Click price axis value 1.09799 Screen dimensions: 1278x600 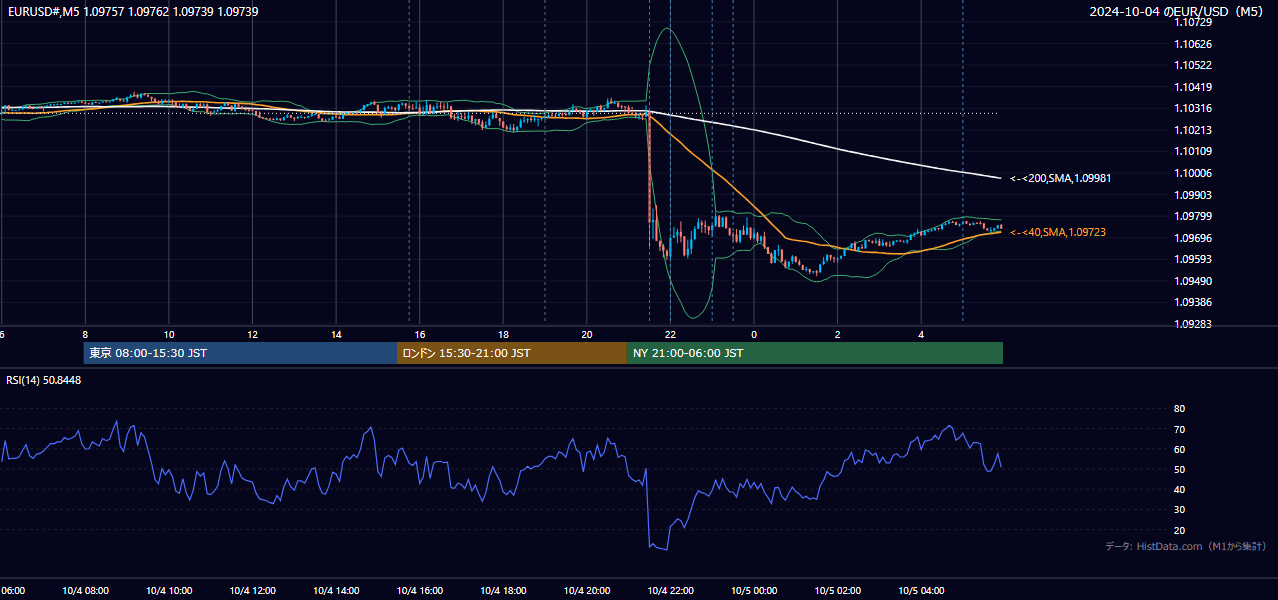pyautogui.click(x=1193, y=216)
